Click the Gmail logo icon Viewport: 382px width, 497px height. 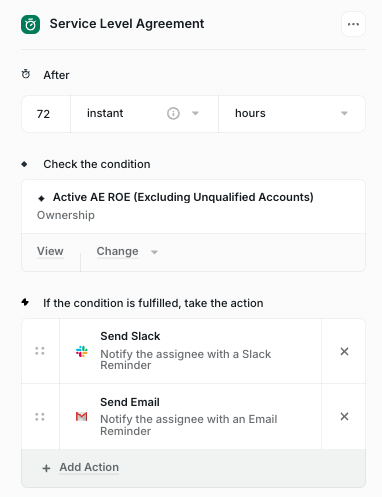tap(82, 416)
